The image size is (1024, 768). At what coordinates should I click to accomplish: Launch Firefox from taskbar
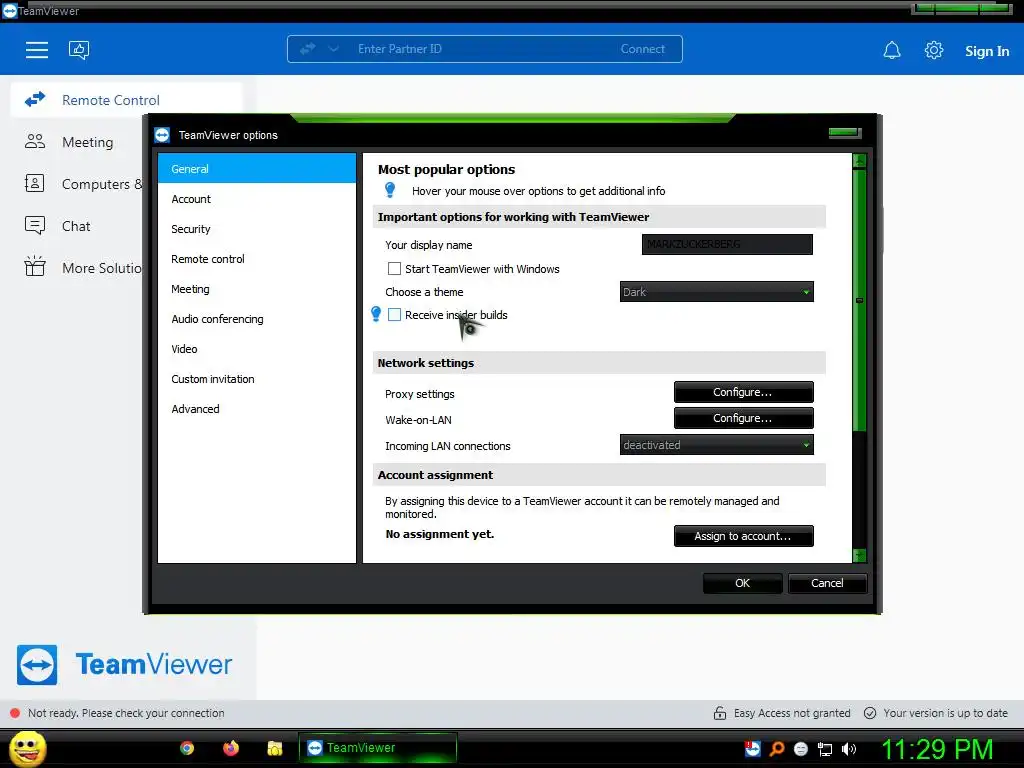point(231,748)
